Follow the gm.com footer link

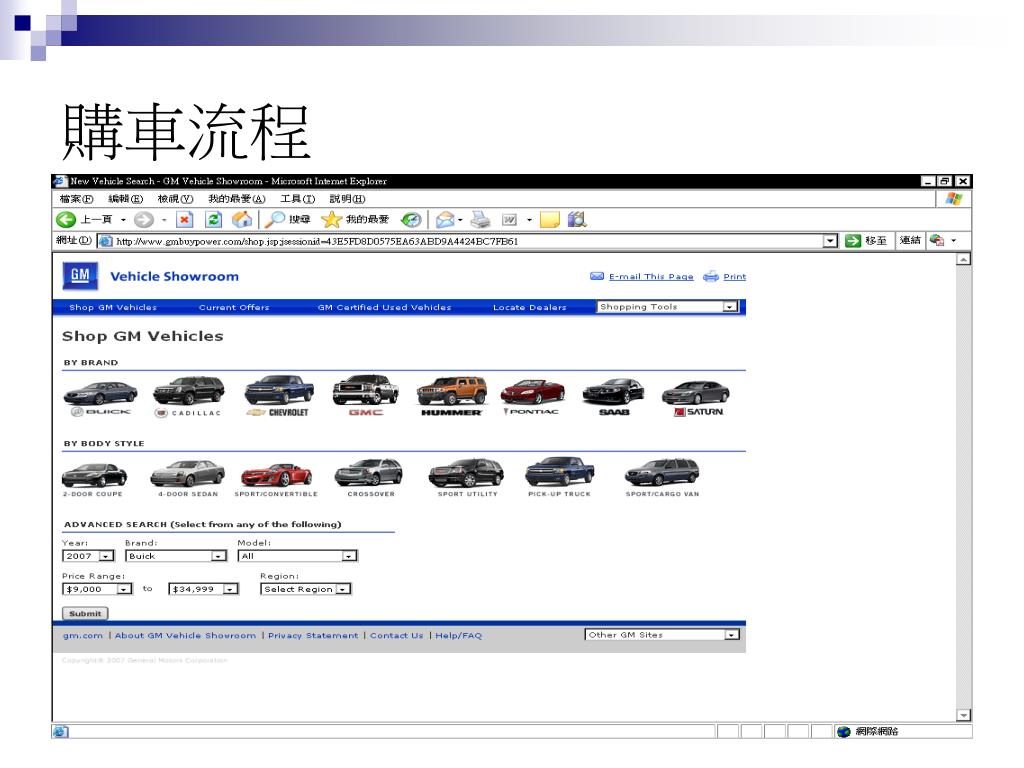[83, 635]
